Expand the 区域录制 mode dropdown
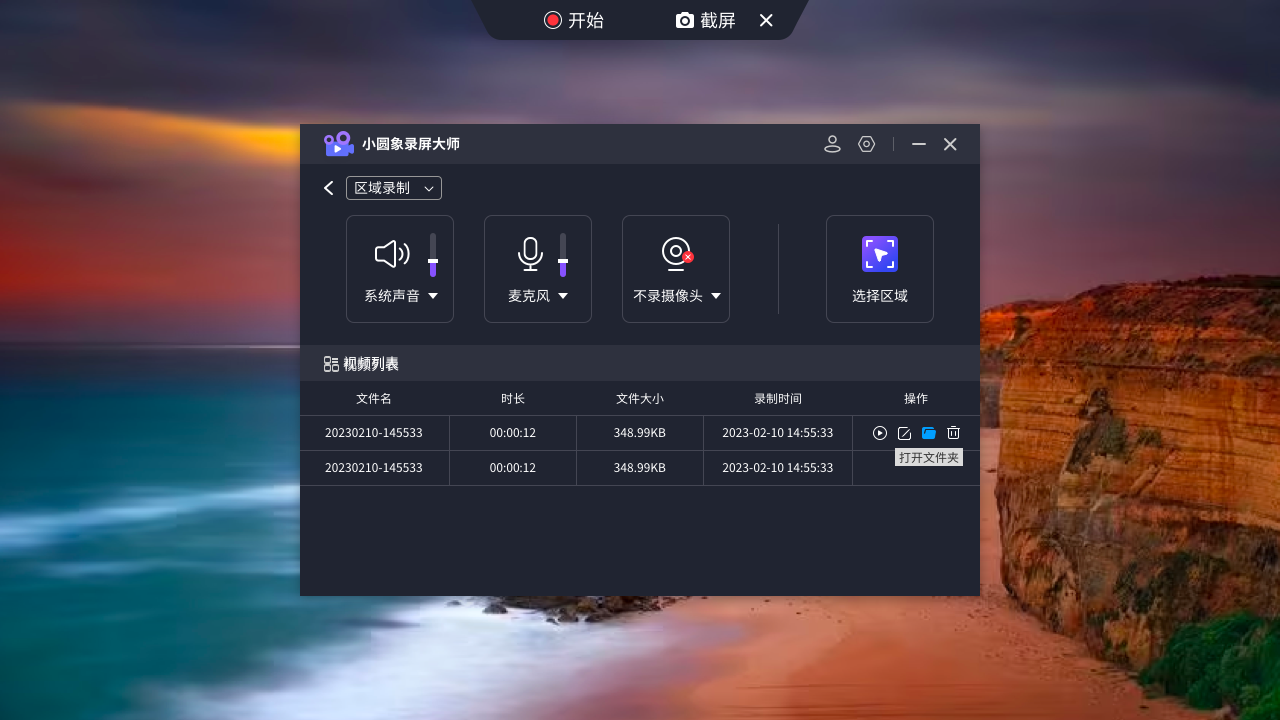The height and width of the screenshot is (720, 1280). coord(394,187)
